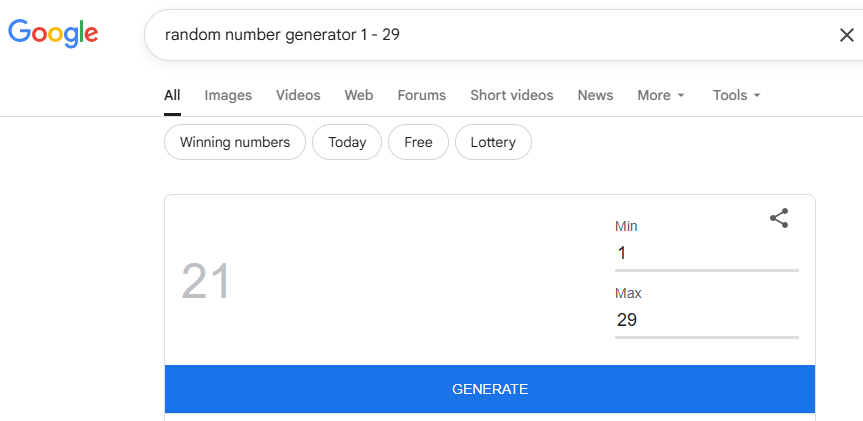This screenshot has height=421, width=863.
Task: Clear the search box with X icon
Action: tap(846, 35)
